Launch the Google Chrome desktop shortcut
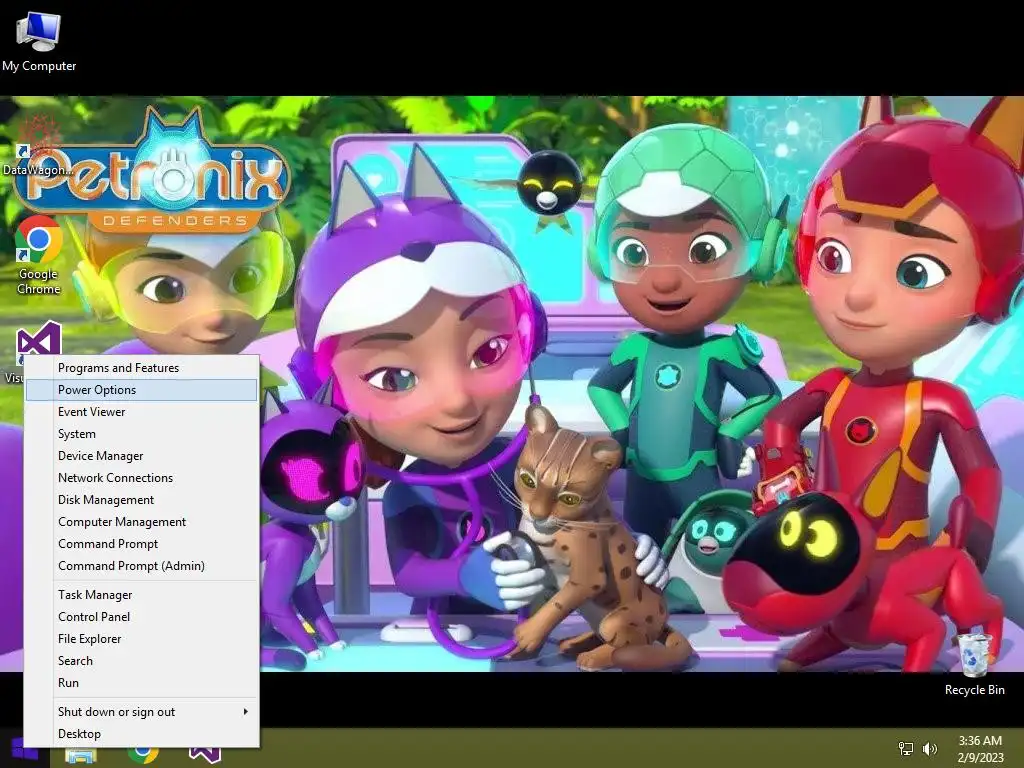 [39, 256]
